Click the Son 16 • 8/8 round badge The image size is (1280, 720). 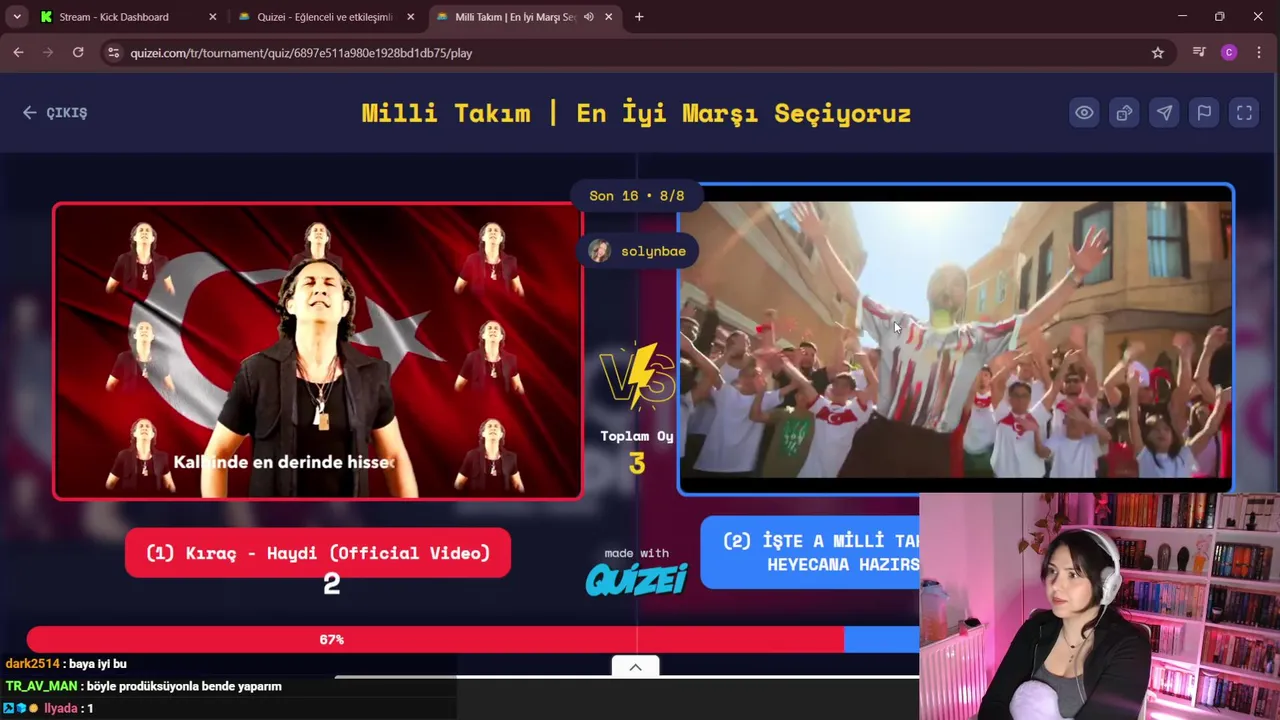point(637,196)
